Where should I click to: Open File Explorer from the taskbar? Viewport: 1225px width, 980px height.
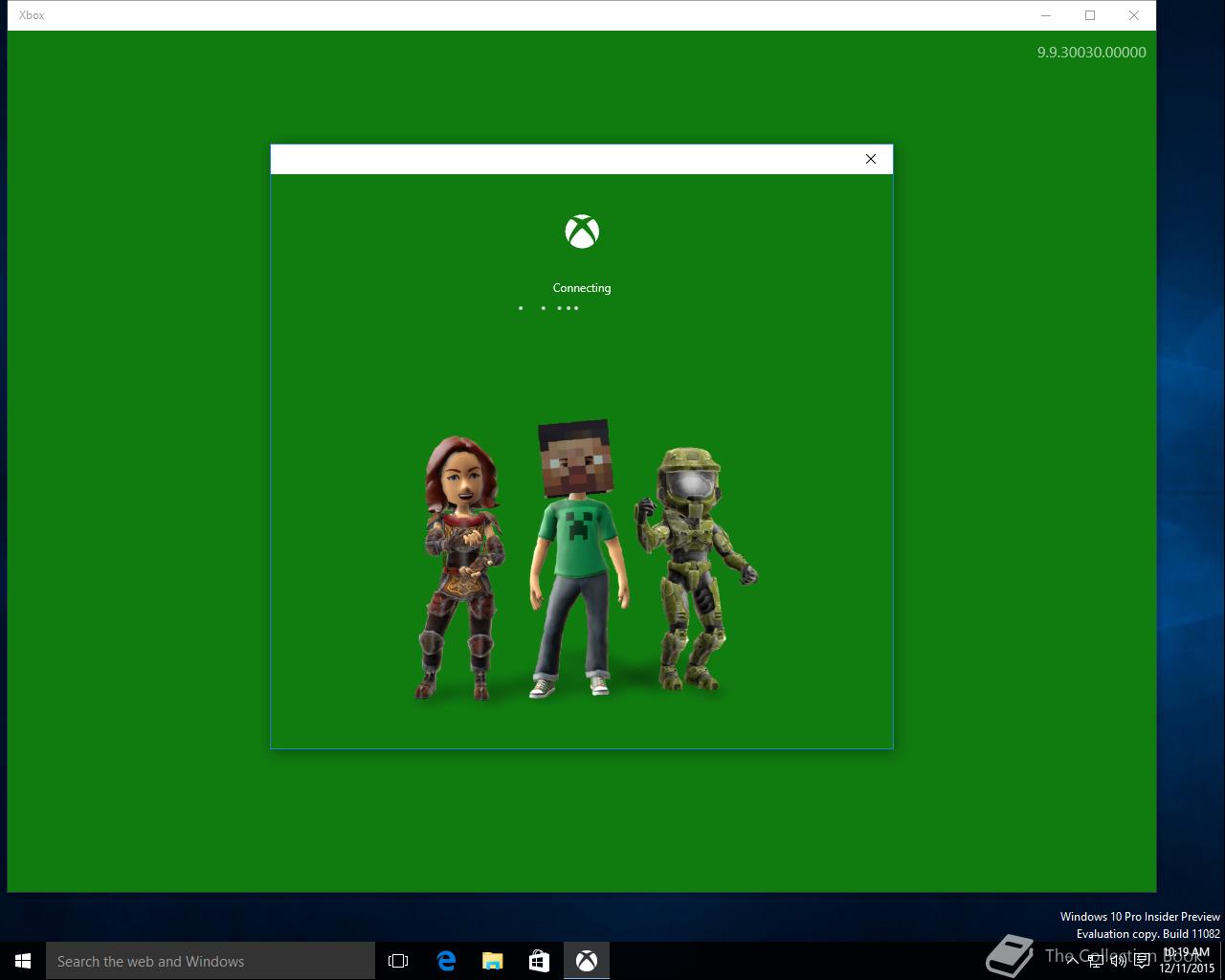point(493,961)
